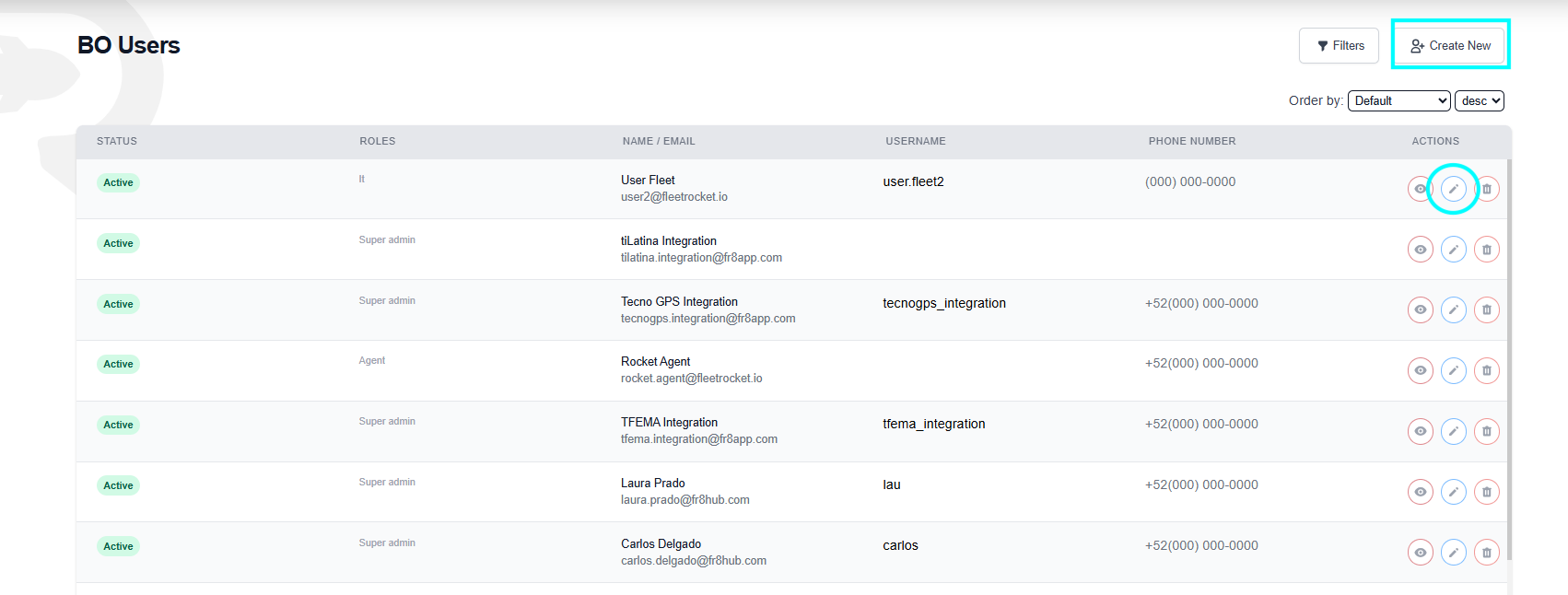Select the name Rocket Agent

tap(655, 361)
